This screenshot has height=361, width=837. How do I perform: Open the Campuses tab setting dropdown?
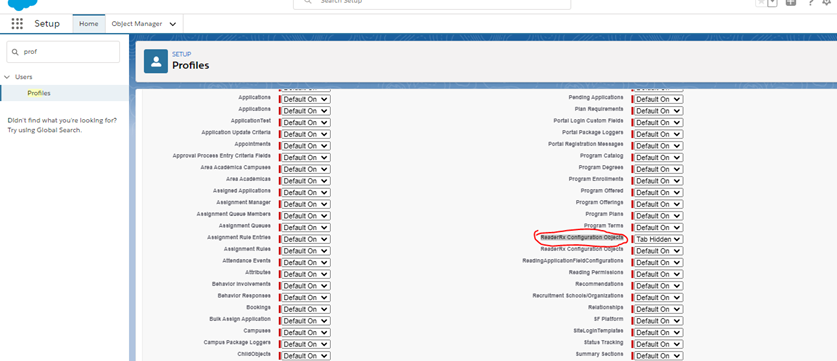(305, 332)
